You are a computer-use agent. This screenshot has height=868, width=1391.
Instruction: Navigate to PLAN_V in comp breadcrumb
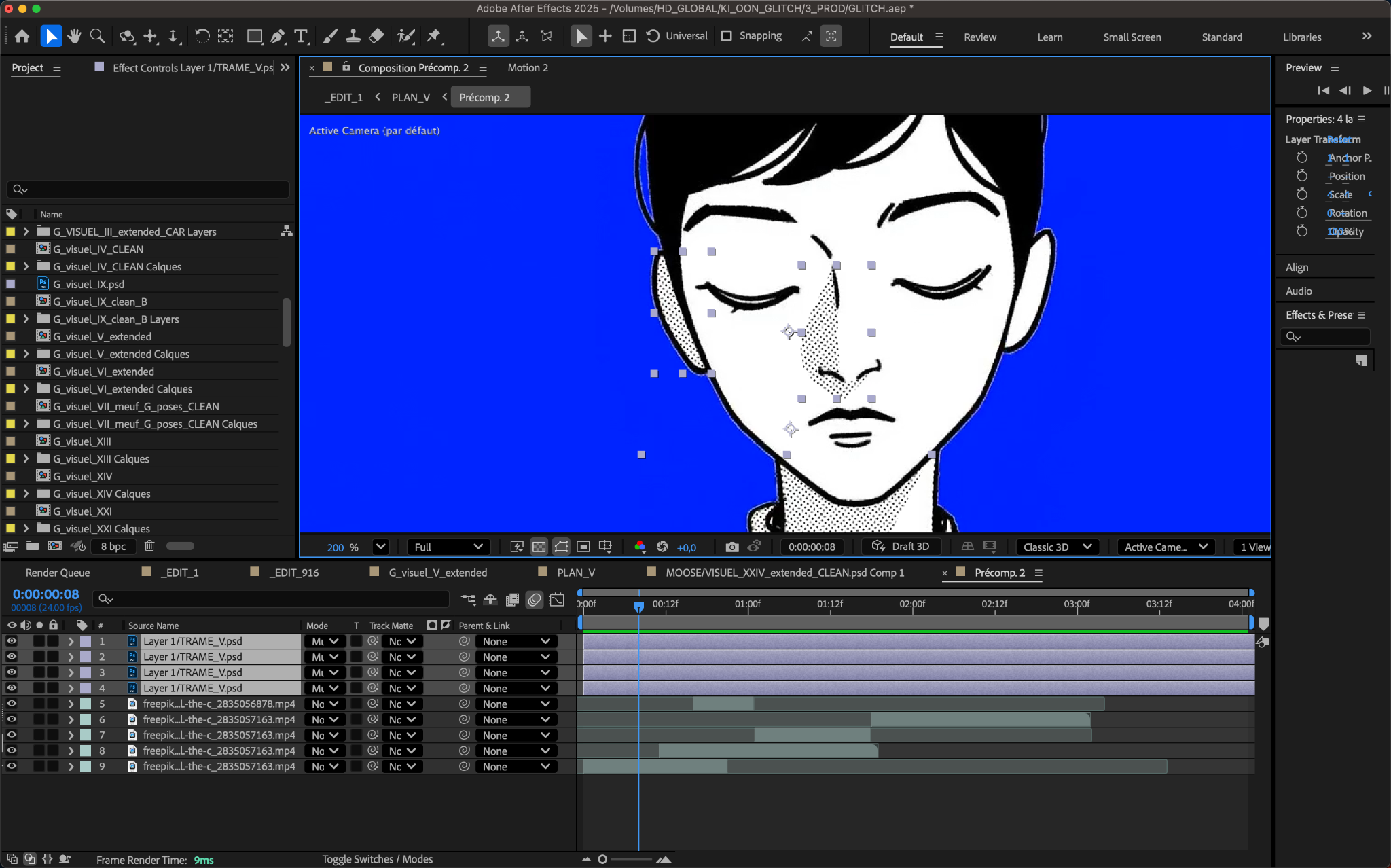pos(411,97)
